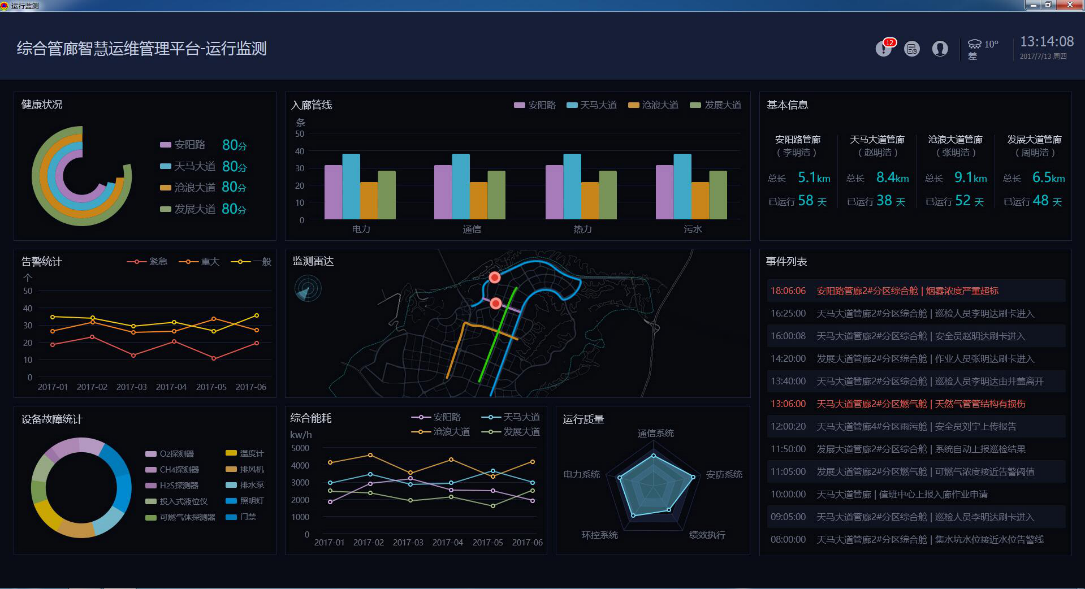
Task: Toggle 安阳路 series in 入廊管线 legend
Action: [x=534, y=105]
